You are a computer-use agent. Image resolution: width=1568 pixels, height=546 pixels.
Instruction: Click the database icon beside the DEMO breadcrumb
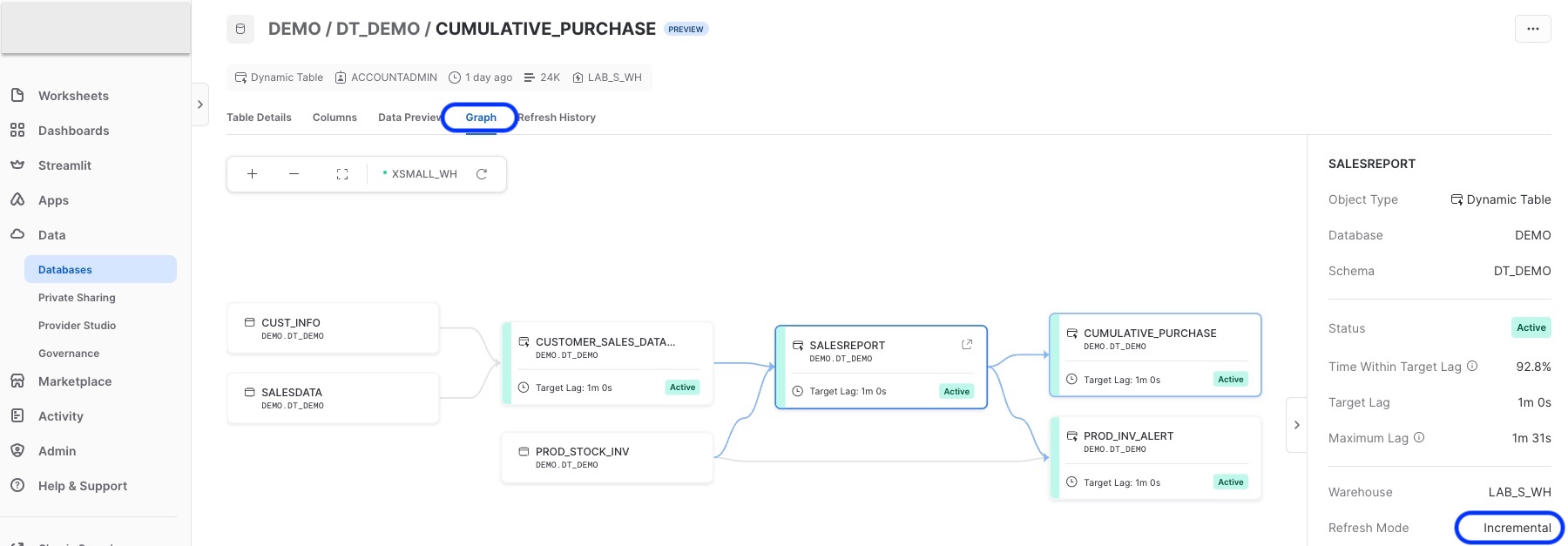tap(240, 29)
